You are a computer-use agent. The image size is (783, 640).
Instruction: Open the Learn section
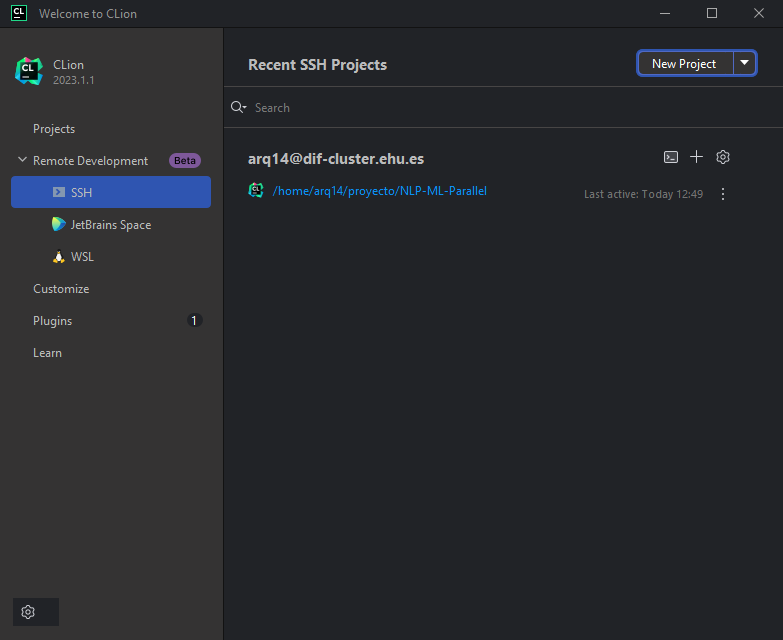(x=47, y=352)
